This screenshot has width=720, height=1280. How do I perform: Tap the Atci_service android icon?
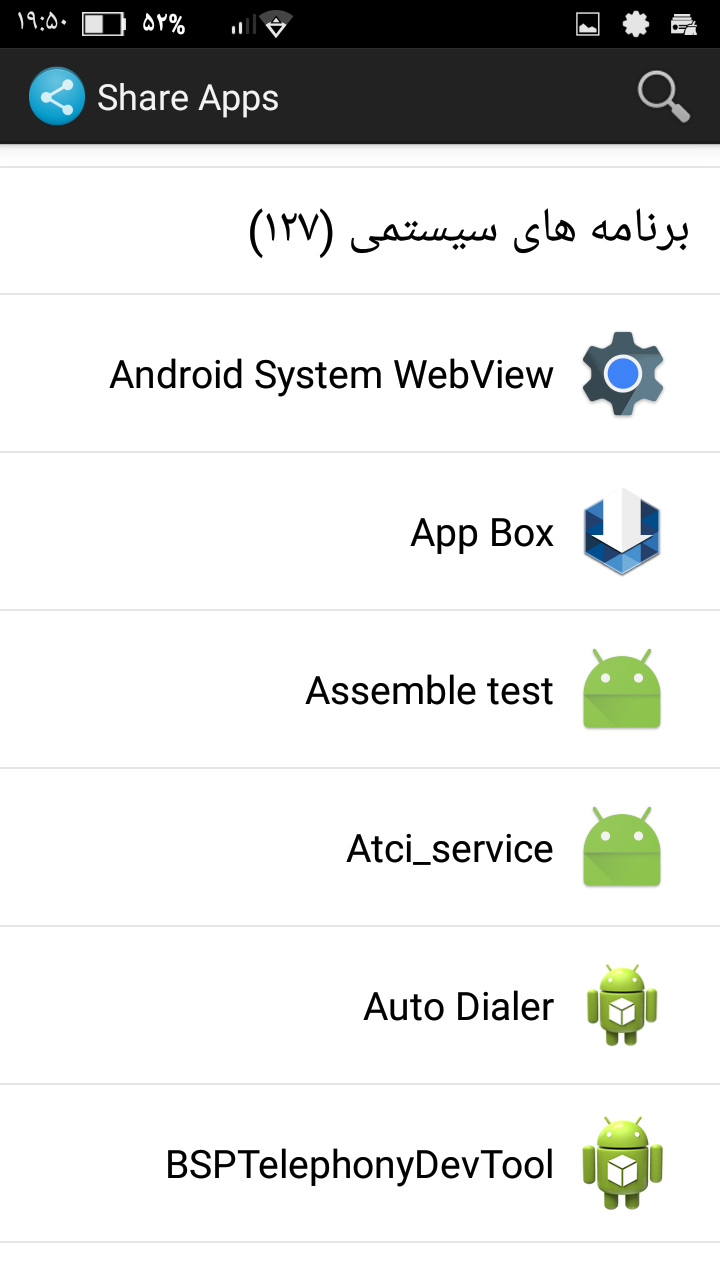click(x=622, y=847)
